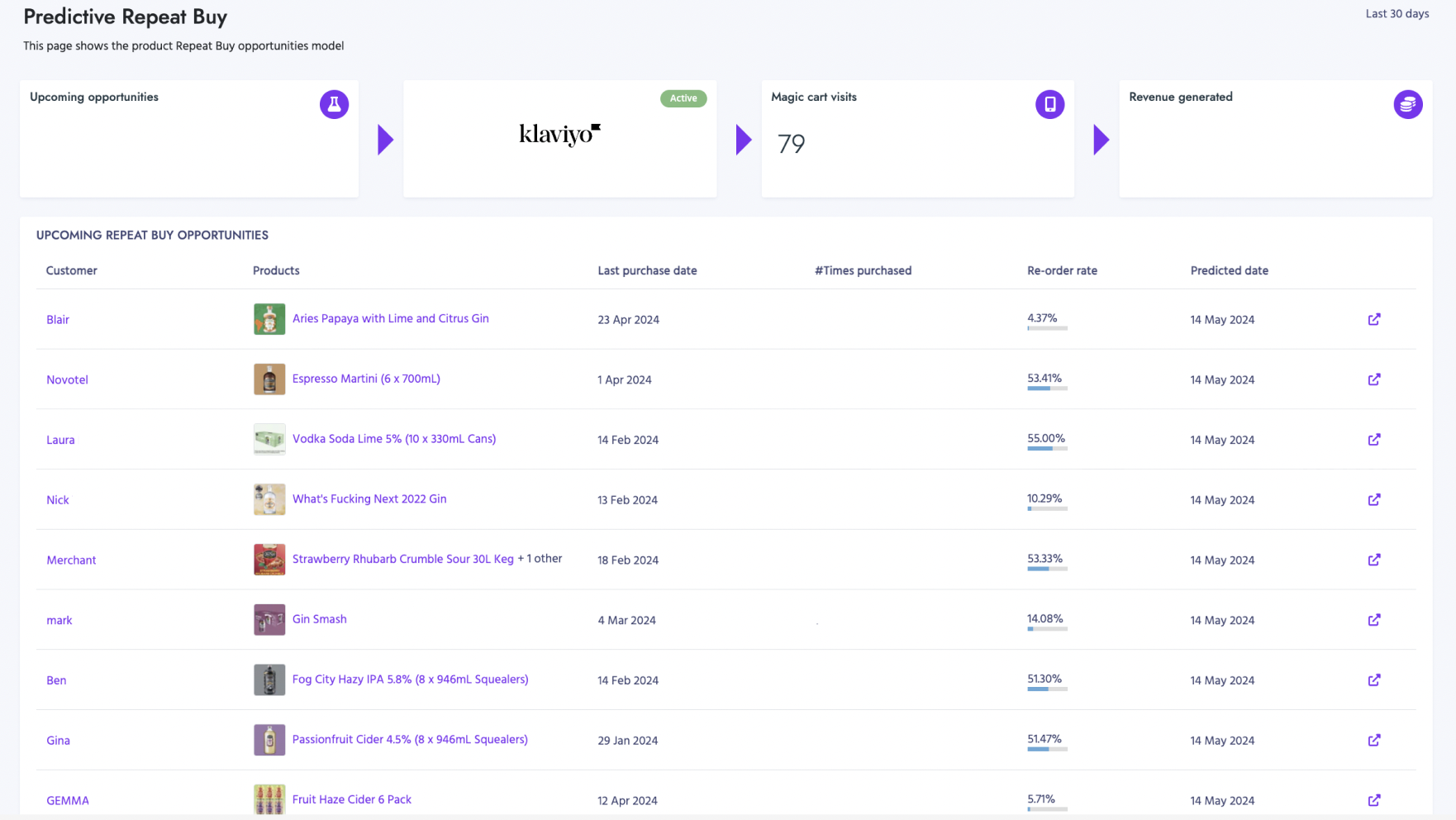The height and width of the screenshot is (820, 1456).
Task: Click the Last 30 days label
Action: [1397, 14]
